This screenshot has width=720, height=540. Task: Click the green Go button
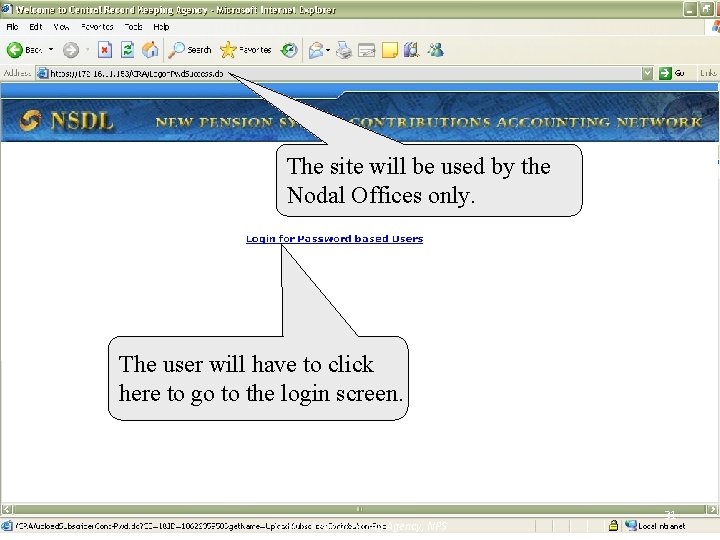click(x=672, y=73)
